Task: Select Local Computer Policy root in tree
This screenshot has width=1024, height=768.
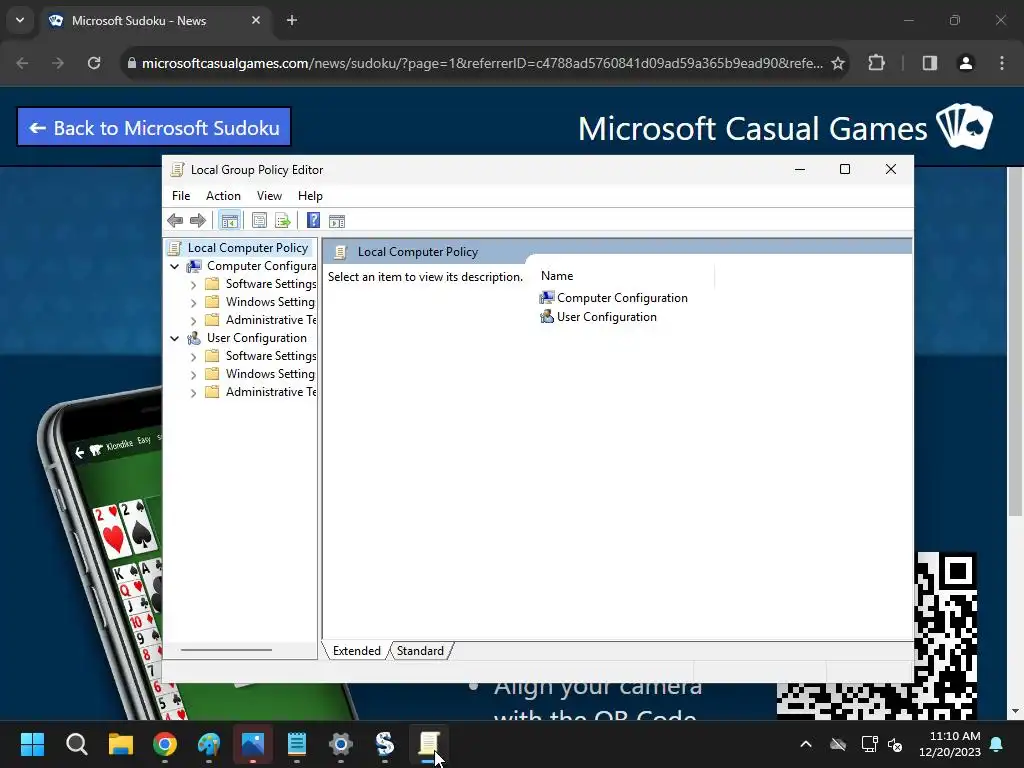Action: (x=248, y=248)
